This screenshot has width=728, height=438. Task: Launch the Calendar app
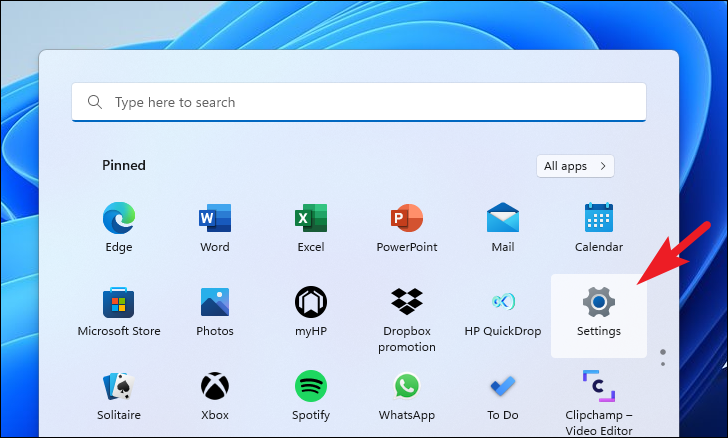pos(599,227)
